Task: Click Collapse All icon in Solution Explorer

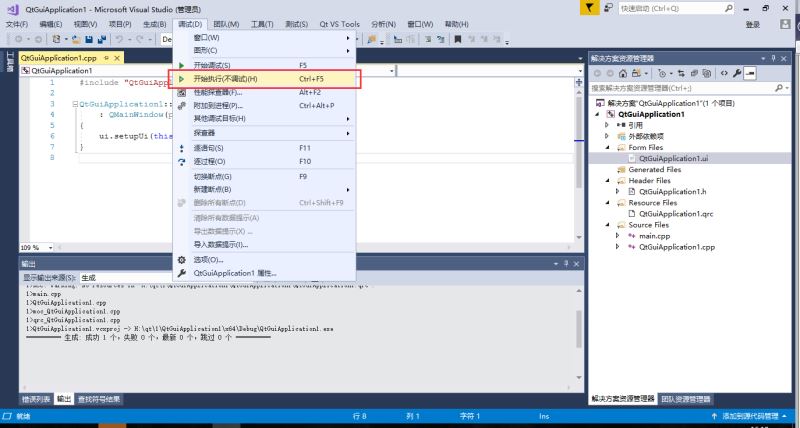Action: tap(694, 73)
